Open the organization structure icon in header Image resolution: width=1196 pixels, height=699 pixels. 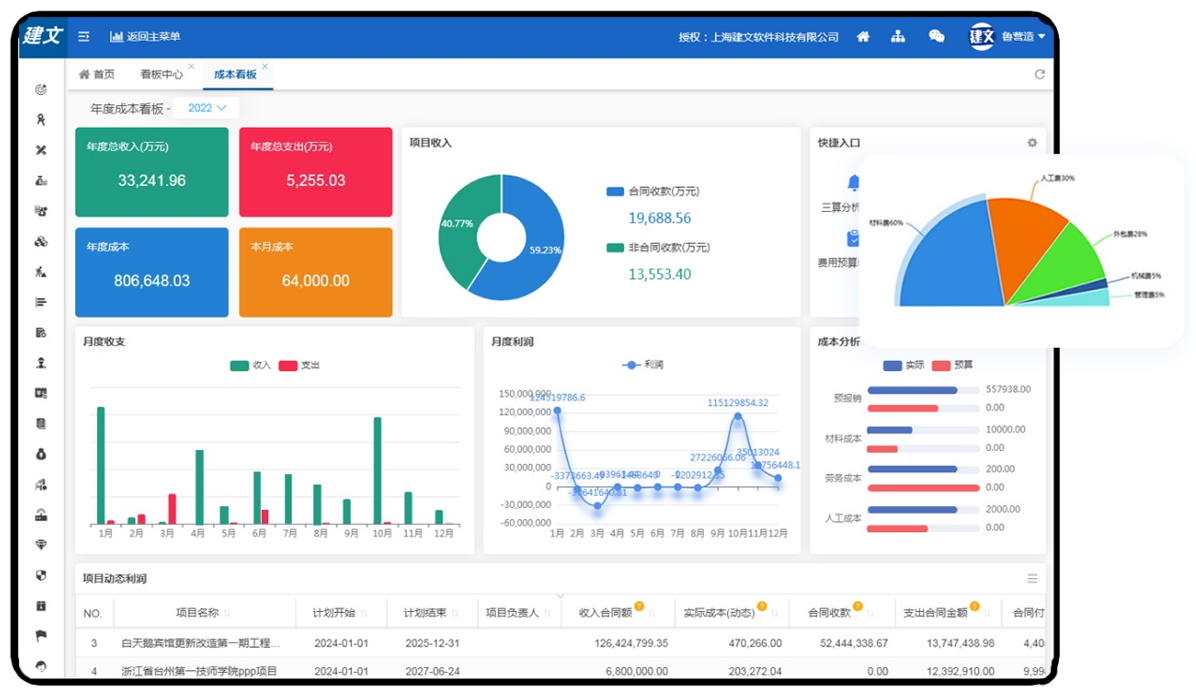pyautogui.click(x=898, y=37)
